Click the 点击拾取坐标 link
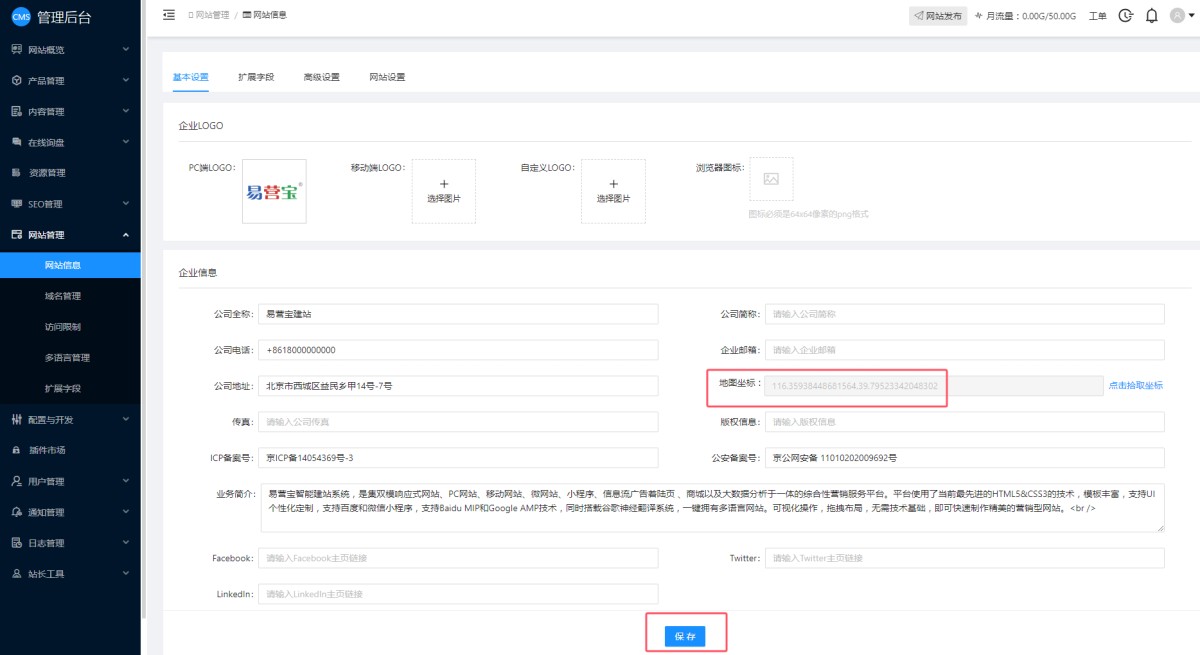The width and height of the screenshot is (1200, 655). click(x=1135, y=386)
